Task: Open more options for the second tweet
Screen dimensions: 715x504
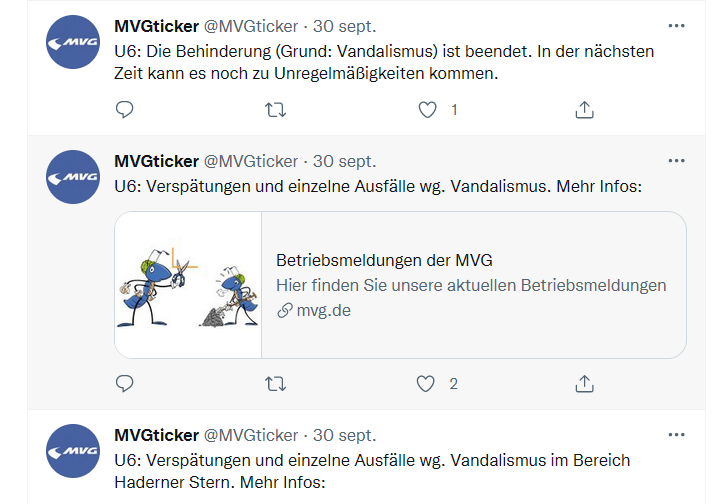Action: pyautogui.click(x=677, y=160)
